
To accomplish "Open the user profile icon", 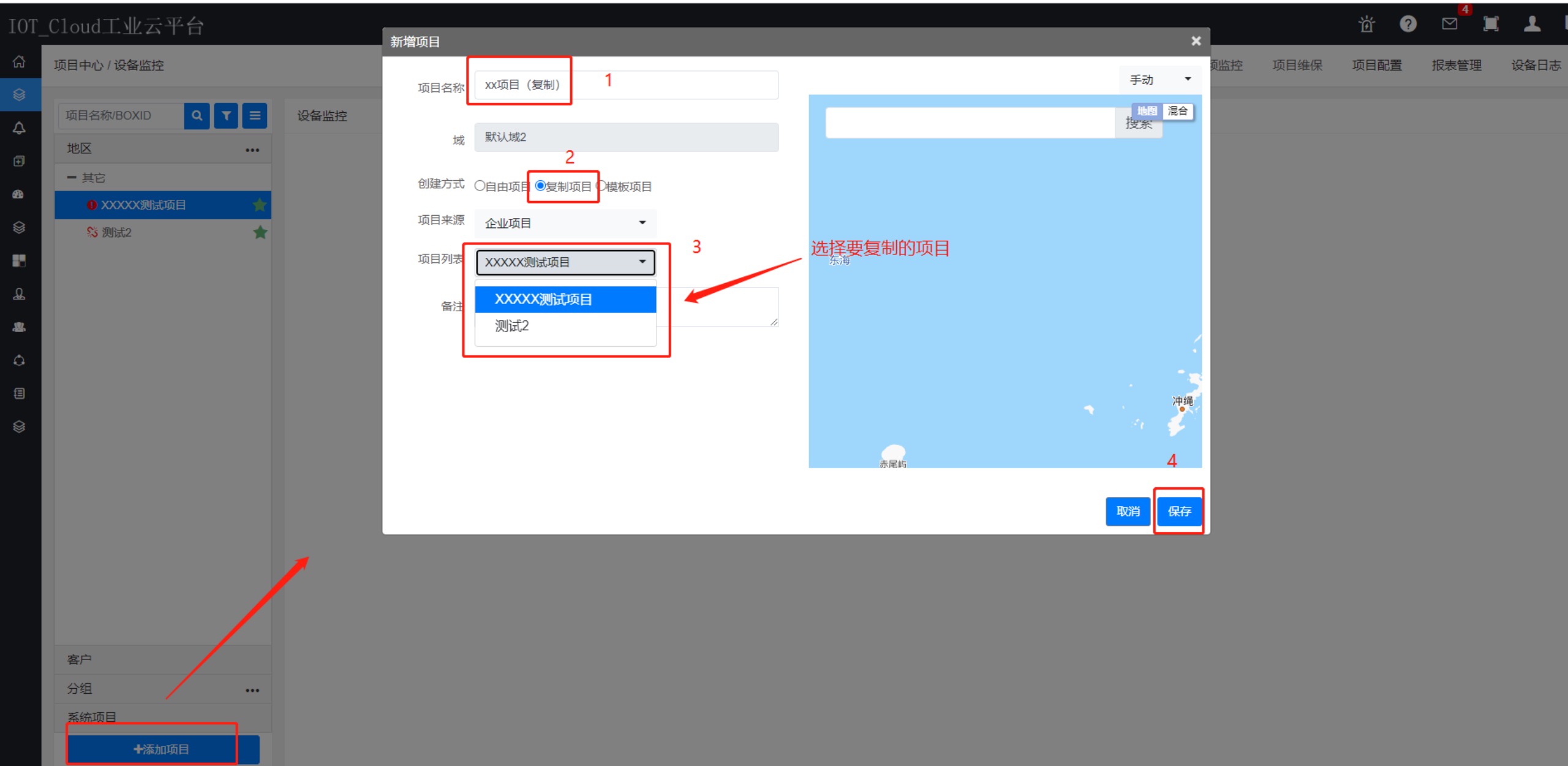I will (x=1532, y=25).
